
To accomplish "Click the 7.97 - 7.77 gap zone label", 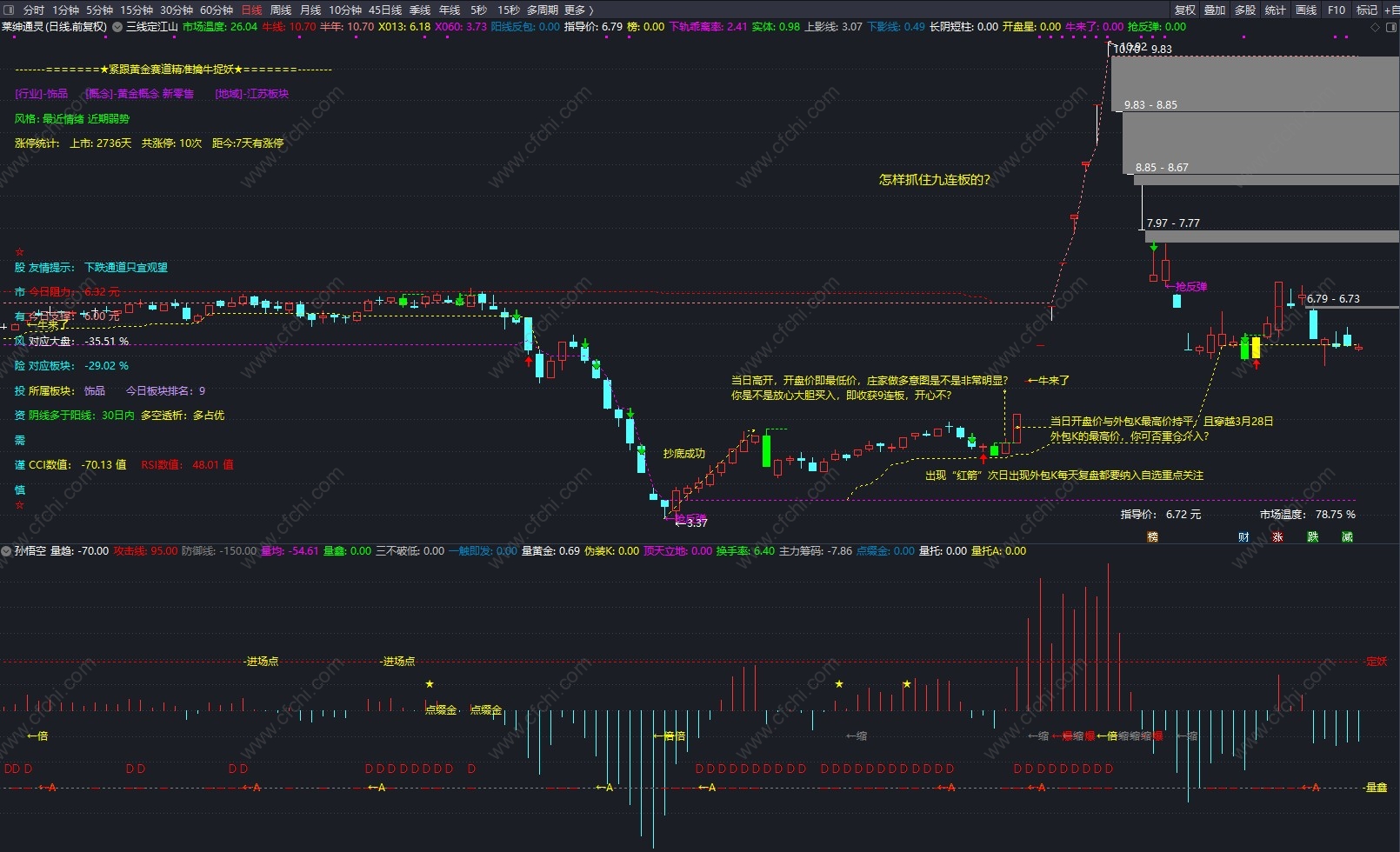I will pyautogui.click(x=1173, y=223).
